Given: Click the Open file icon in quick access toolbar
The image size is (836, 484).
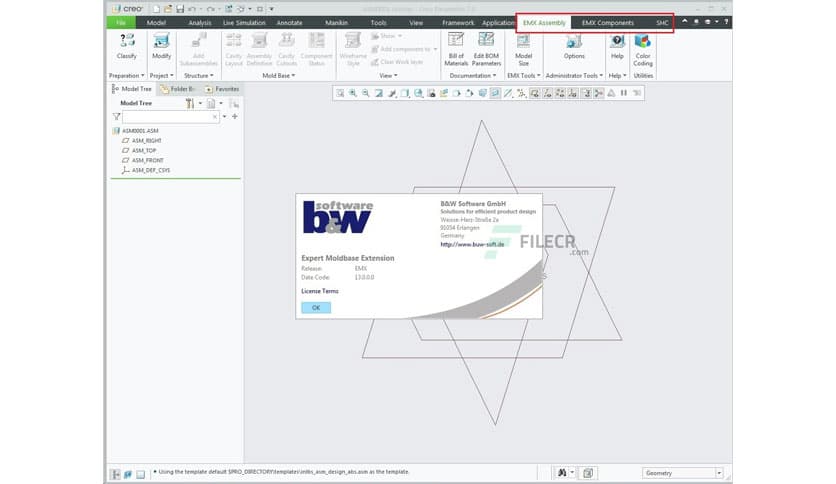Looking at the screenshot, I should (x=168, y=9).
